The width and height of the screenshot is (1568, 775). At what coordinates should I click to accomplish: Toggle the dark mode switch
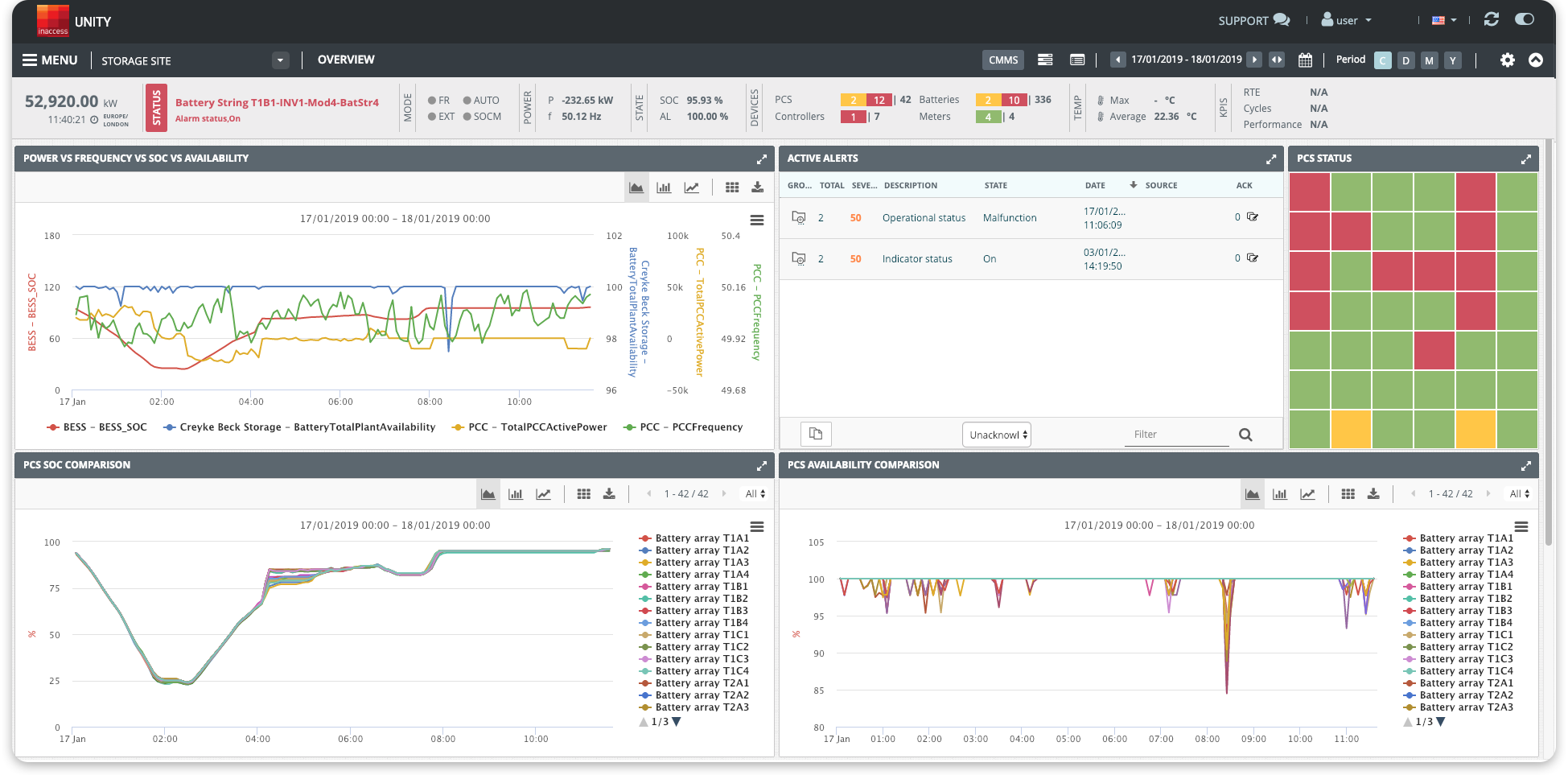1525,19
